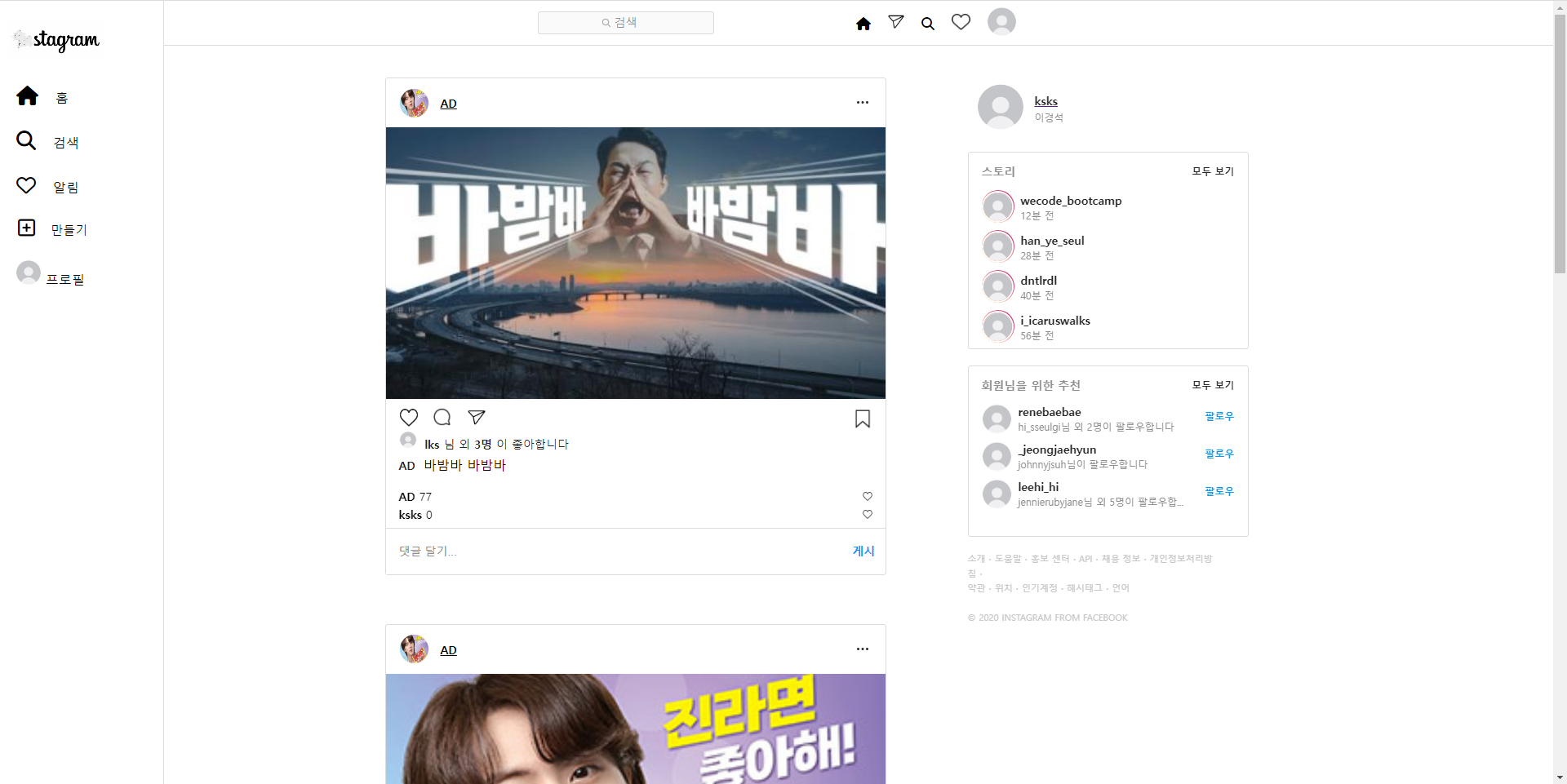This screenshot has height=784, width=1567.
Task: Toggle the like heart next to AD 77
Action: click(867, 496)
